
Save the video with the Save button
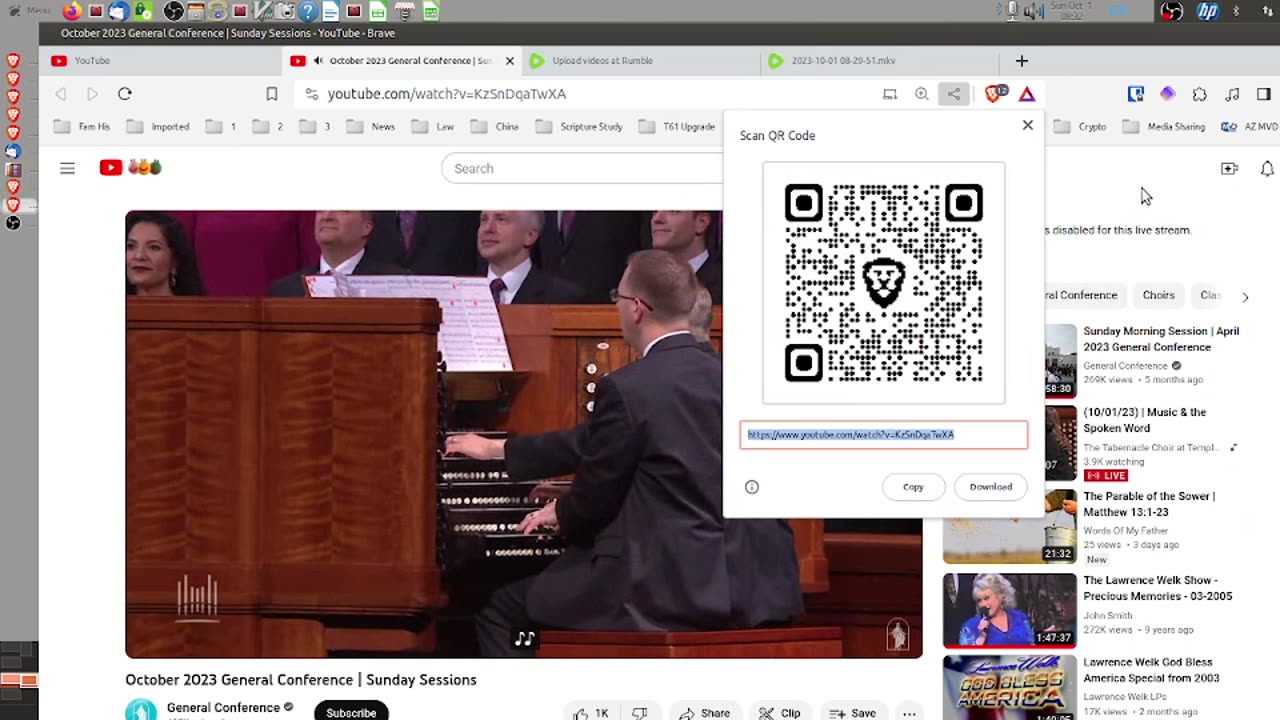(x=852, y=713)
